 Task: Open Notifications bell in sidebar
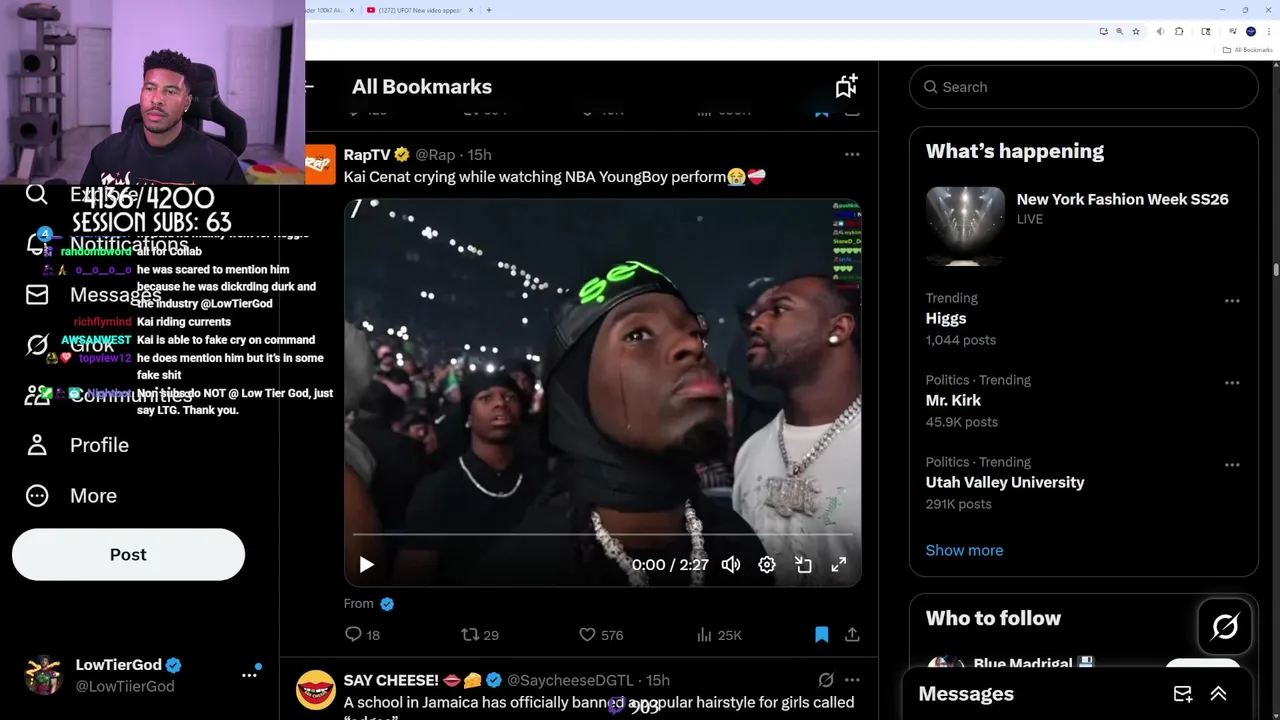coord(37,244)
